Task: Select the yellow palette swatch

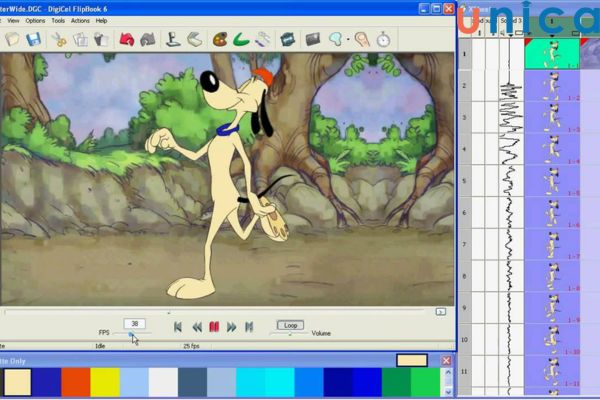Action: [x=105, y=382]
